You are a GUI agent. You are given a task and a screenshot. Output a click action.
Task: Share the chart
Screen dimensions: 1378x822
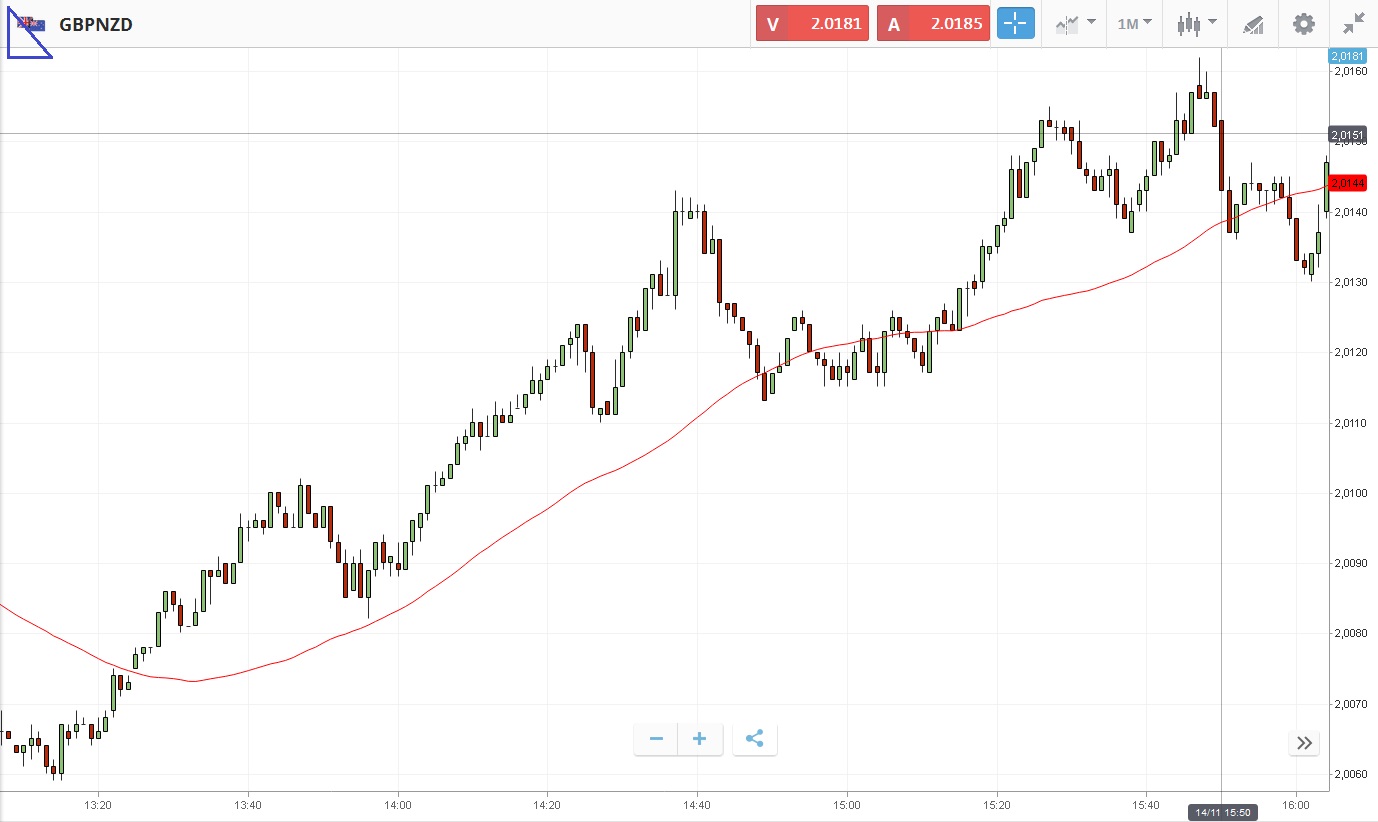pos(755,739)
